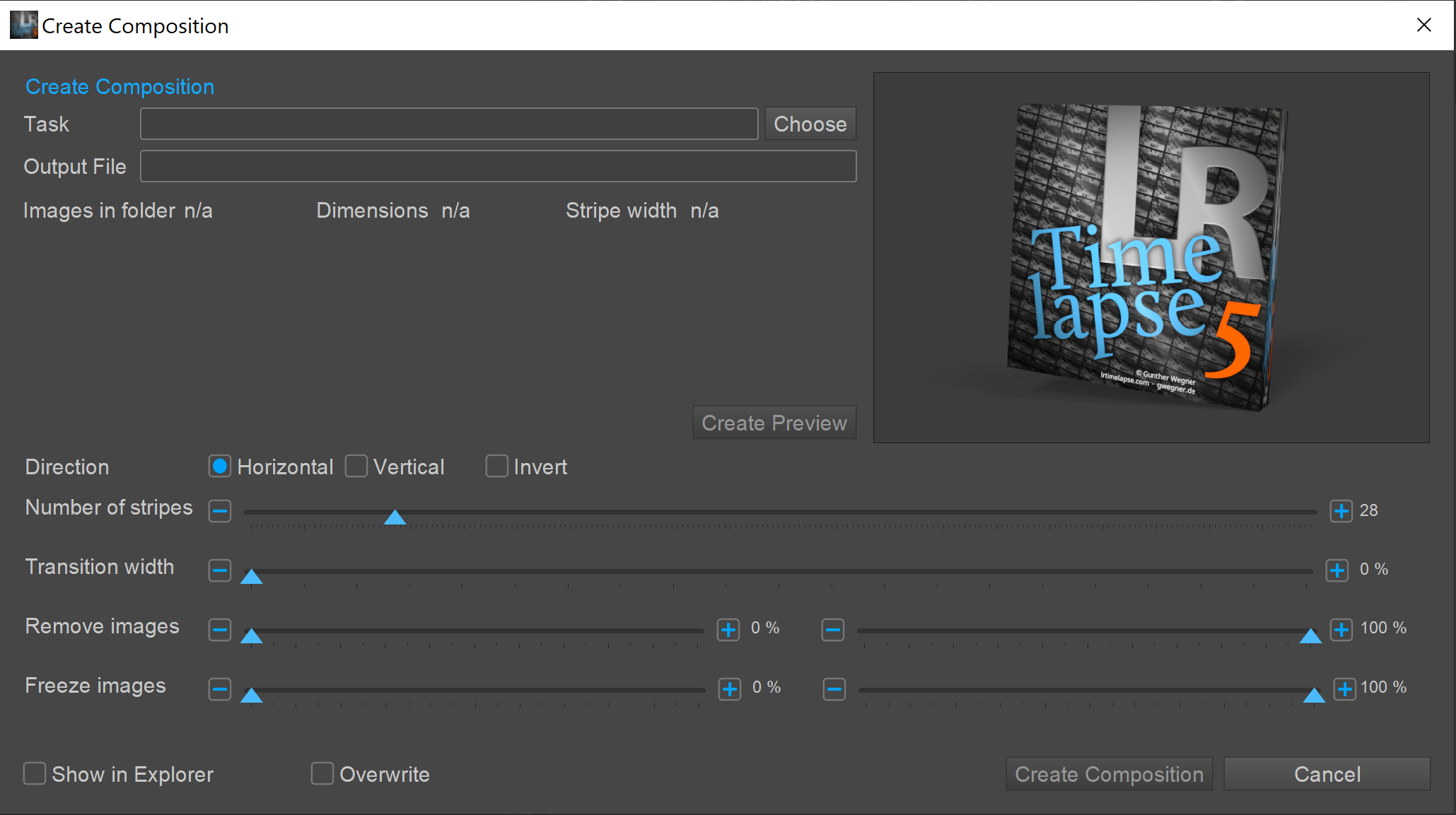Click the minus icon for Freeze images end

834,688
